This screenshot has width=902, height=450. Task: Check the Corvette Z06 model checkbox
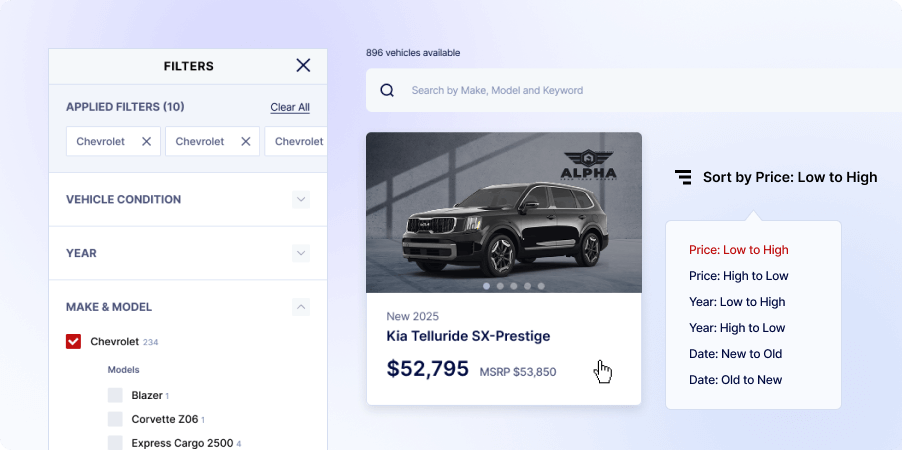[x=115, y=419]
